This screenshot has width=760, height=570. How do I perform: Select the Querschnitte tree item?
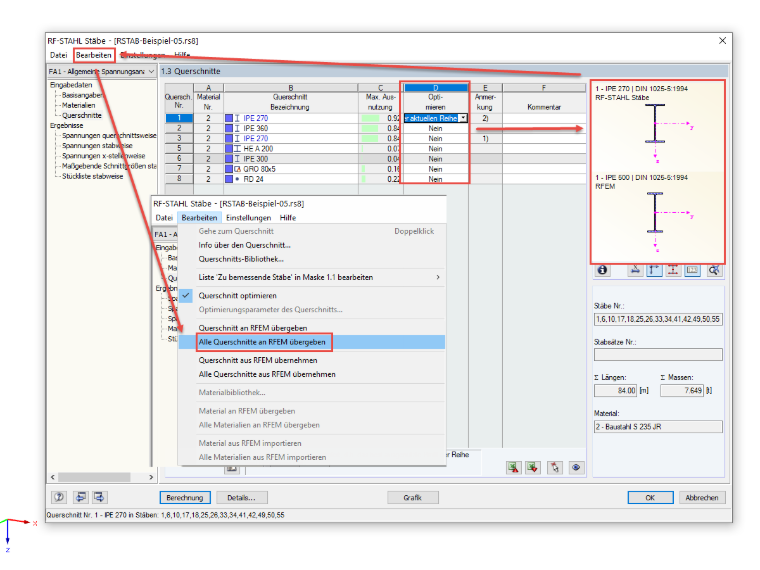[81, 115]
